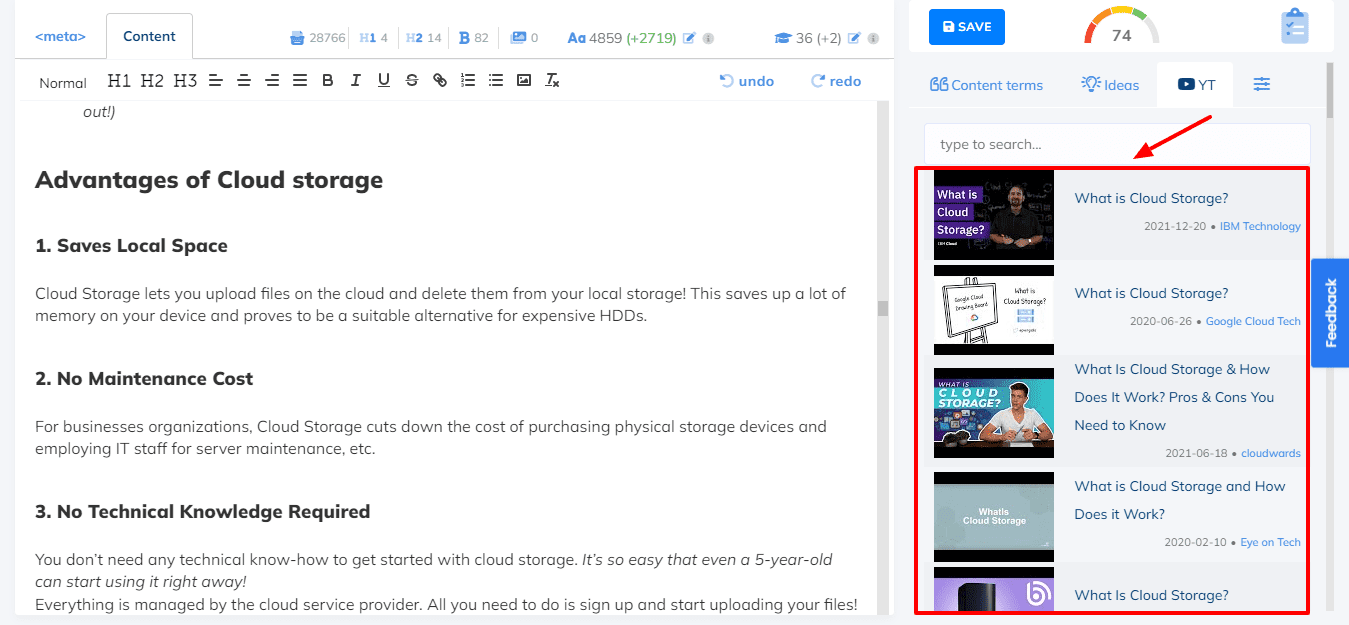1349x625 pixels.
Task: Toggle italic formatting
Action: click(355, 81)
